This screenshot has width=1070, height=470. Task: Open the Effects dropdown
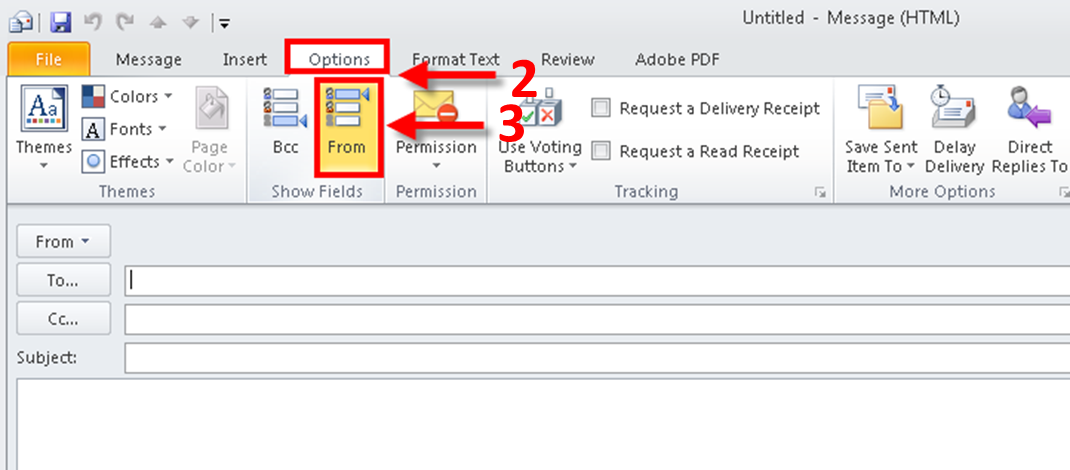coord(128,162)
